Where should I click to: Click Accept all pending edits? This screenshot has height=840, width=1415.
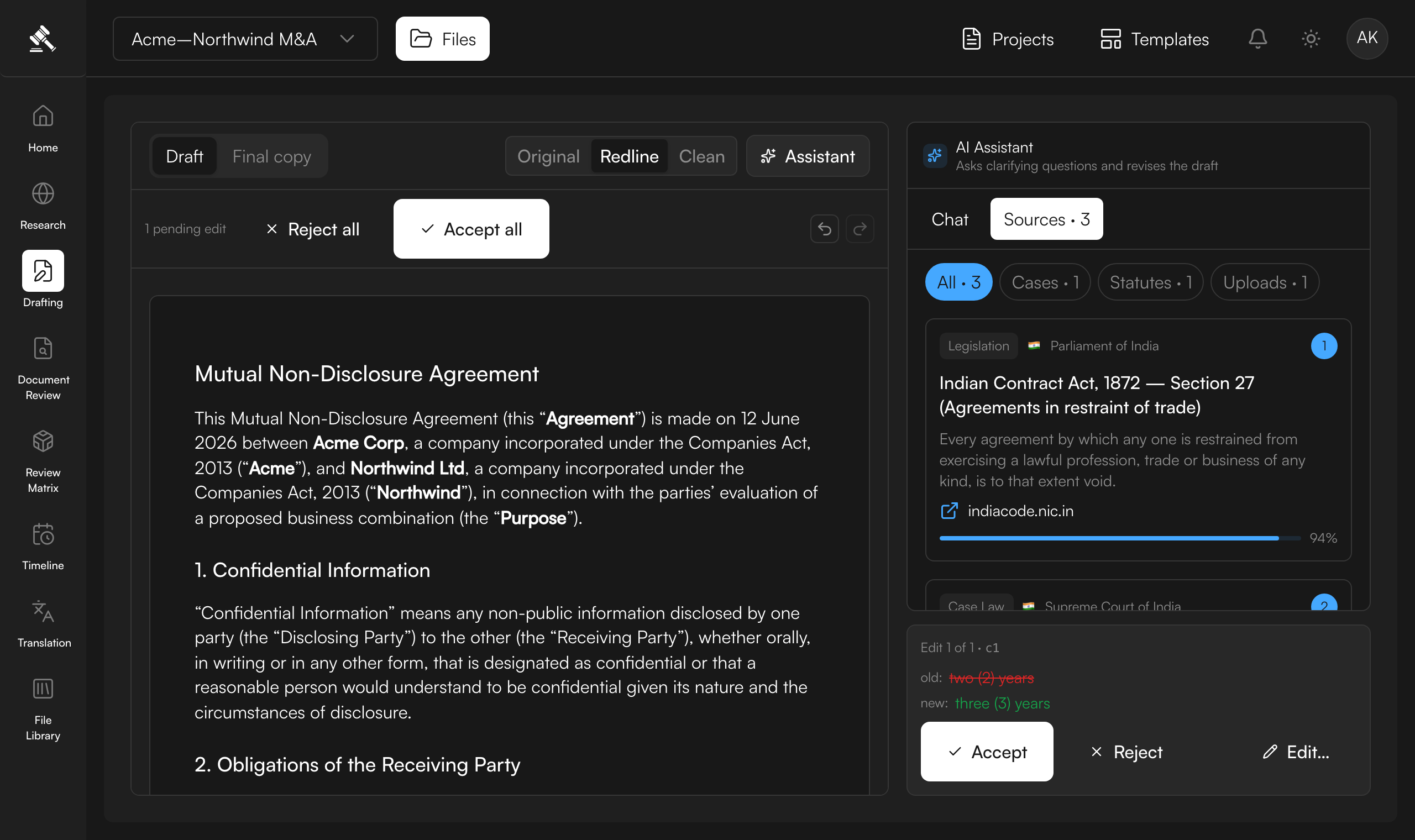pyautogui.click(x=471, y=229)
